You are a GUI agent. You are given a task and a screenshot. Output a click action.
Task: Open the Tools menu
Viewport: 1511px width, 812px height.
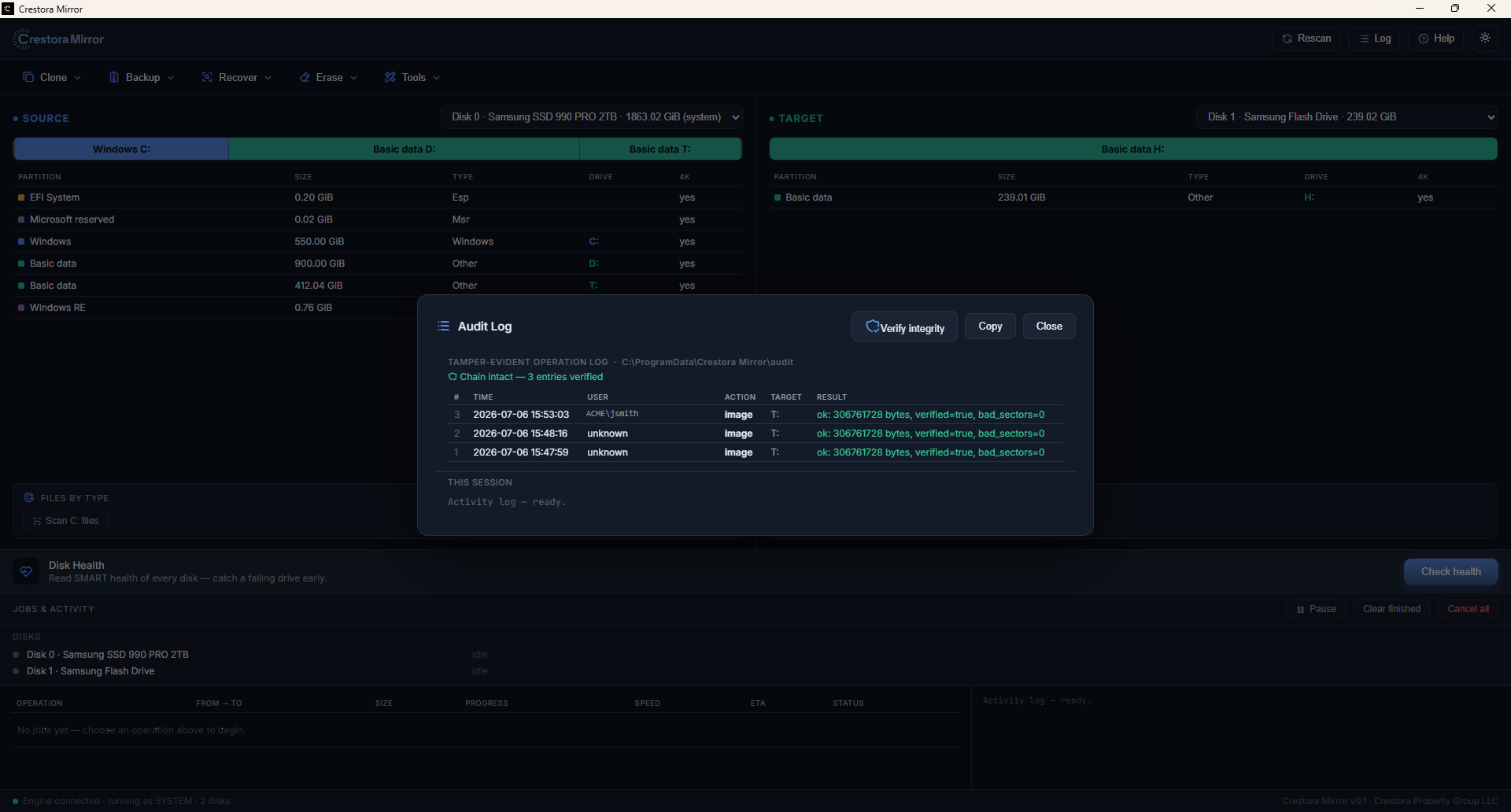pyautogui.click(x=412, y=77)
